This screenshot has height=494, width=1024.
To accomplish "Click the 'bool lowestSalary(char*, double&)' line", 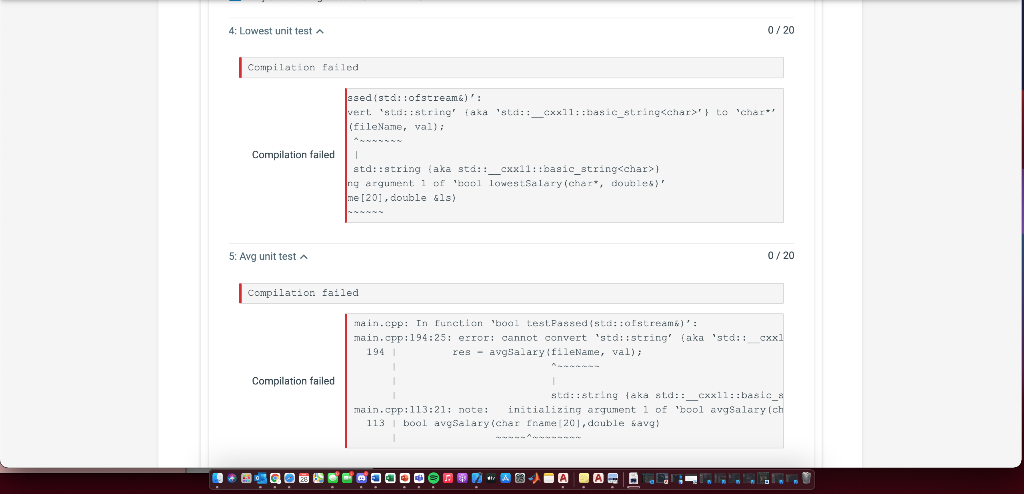I will coord(506,184).
